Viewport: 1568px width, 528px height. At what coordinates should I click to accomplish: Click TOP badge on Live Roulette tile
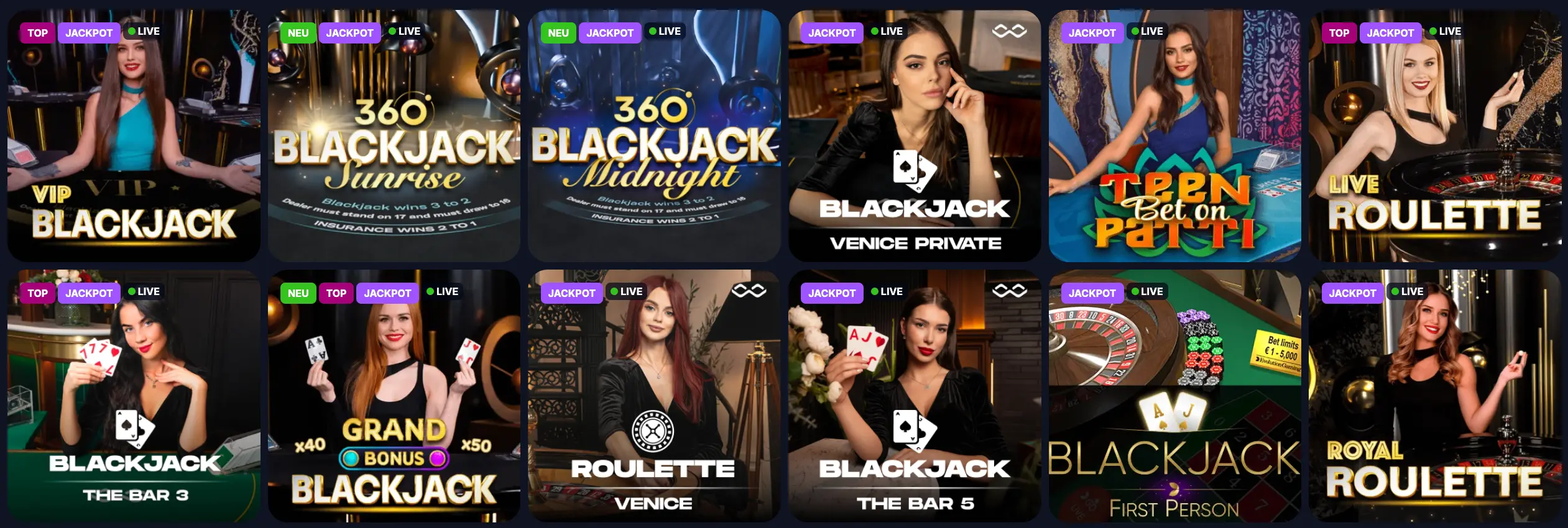[1339, 33]
